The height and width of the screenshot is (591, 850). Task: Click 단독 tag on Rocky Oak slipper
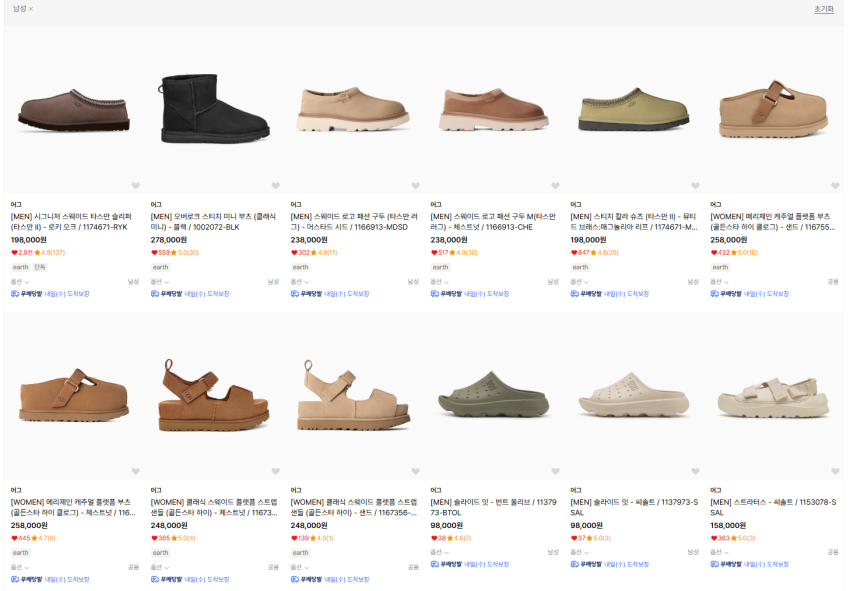[40, 267]
